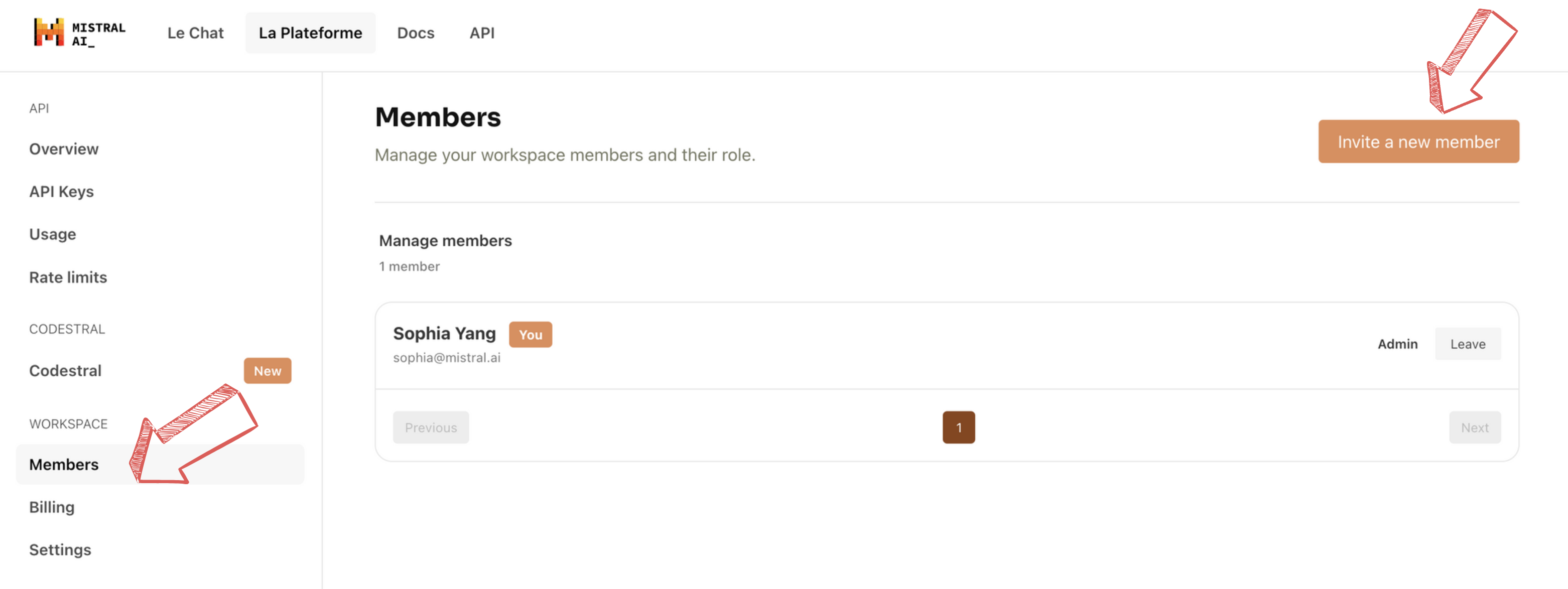Open the Le Chat tab
1568x589 pixels.
195,33
